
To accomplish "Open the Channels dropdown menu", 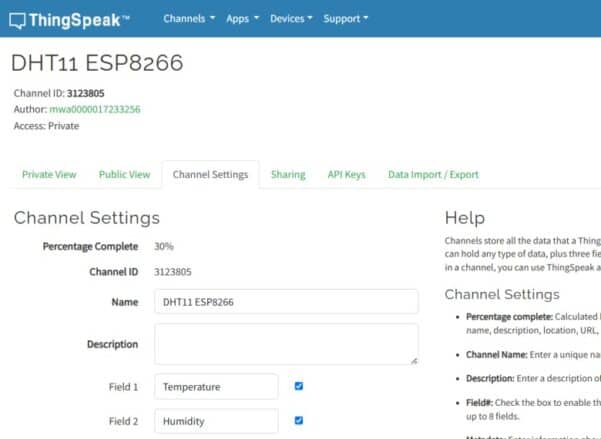I will pos(189,18).
